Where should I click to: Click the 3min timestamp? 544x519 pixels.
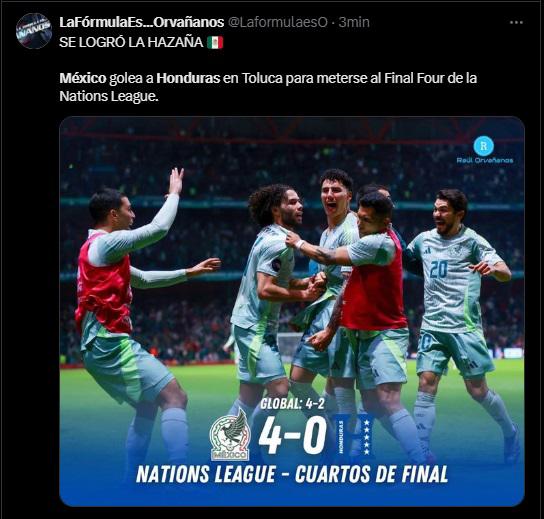pos(354,22)
